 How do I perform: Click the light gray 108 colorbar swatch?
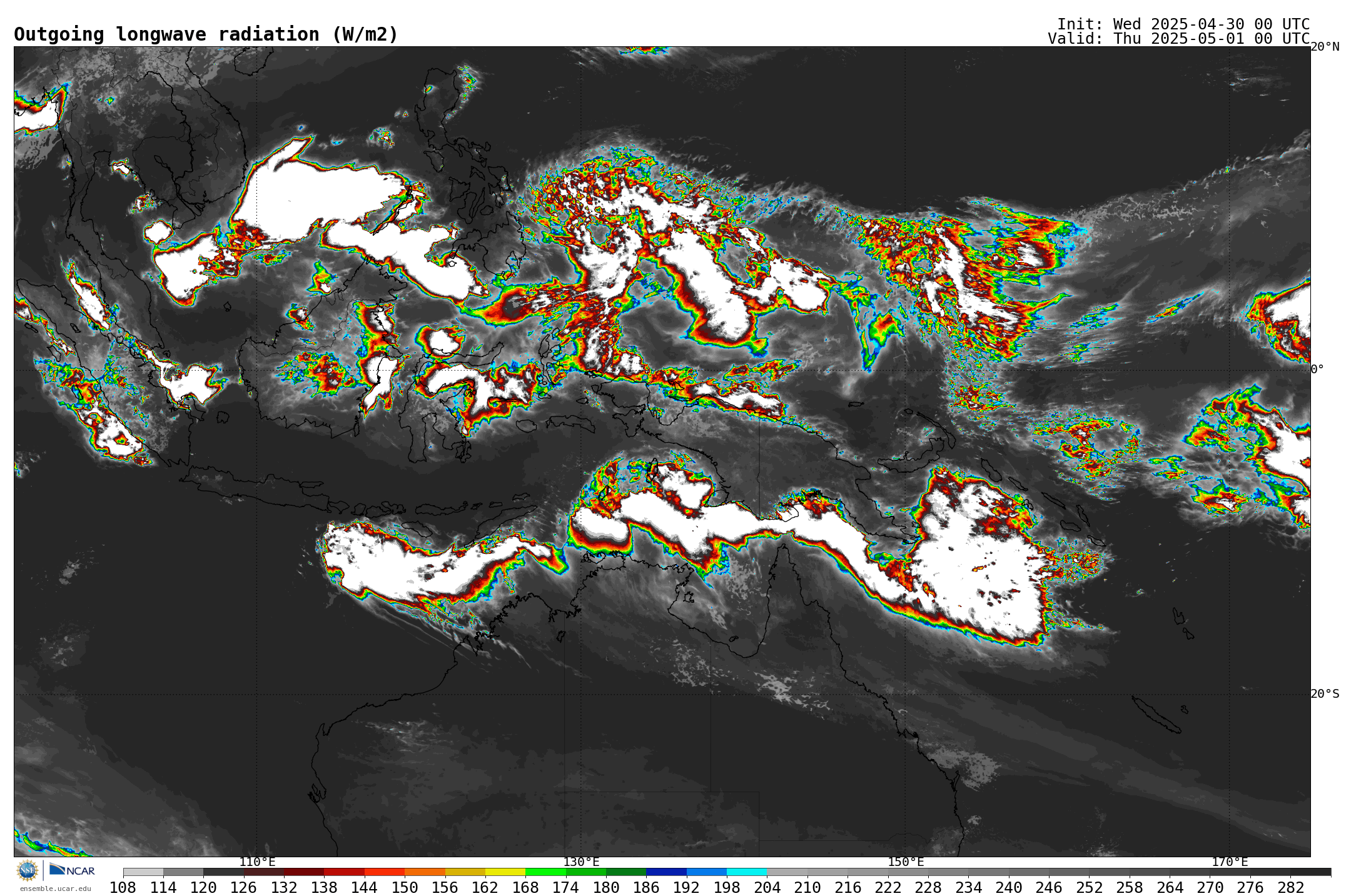pos(143,872)
